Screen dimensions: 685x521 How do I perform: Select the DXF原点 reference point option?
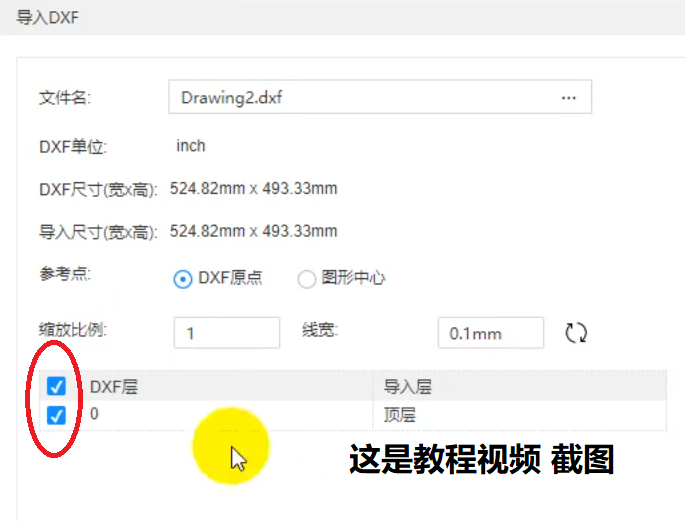pos(182,279)
